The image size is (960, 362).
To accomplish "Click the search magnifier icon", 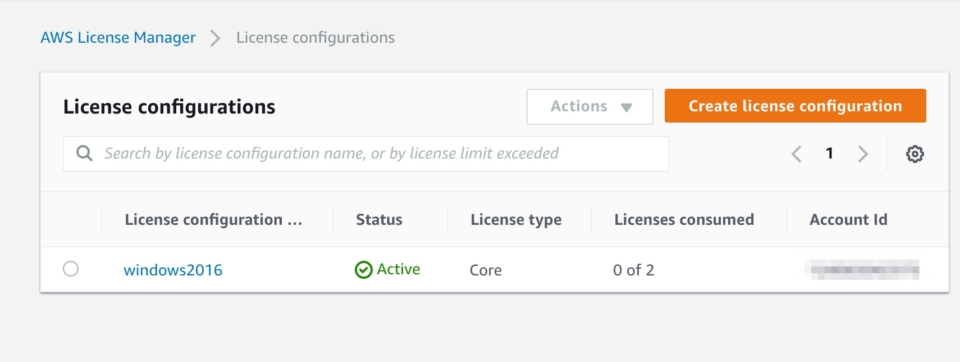I will 84,153.
